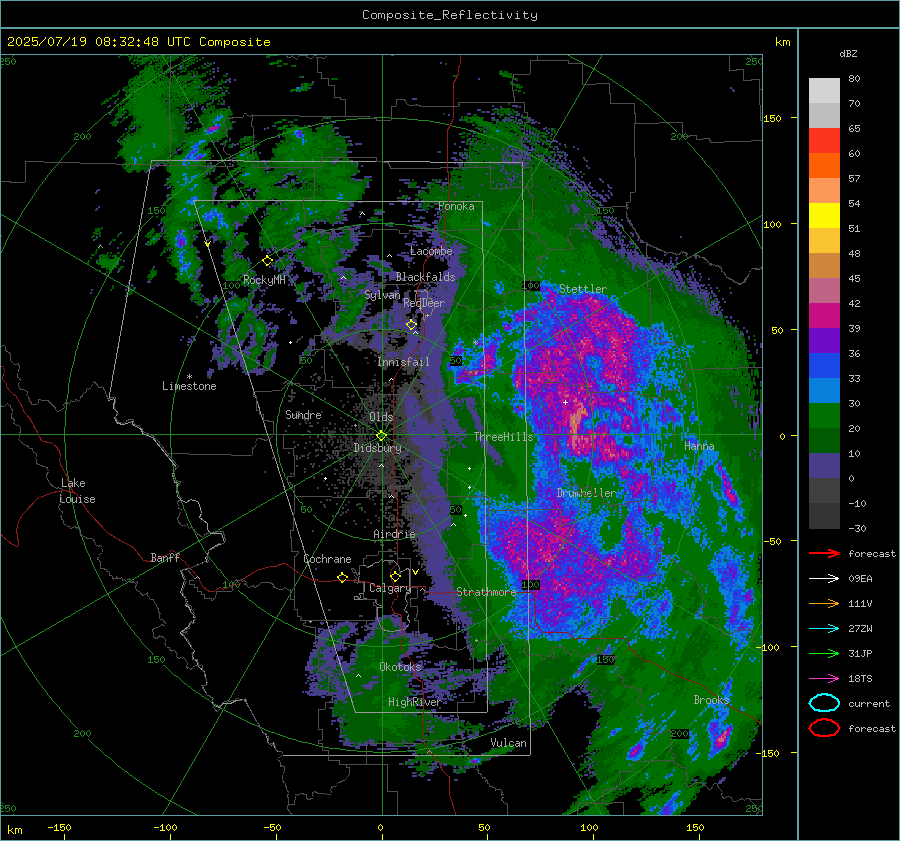900x841 pixels.
Task: Select the Lake Louise label
Action: 78,491
